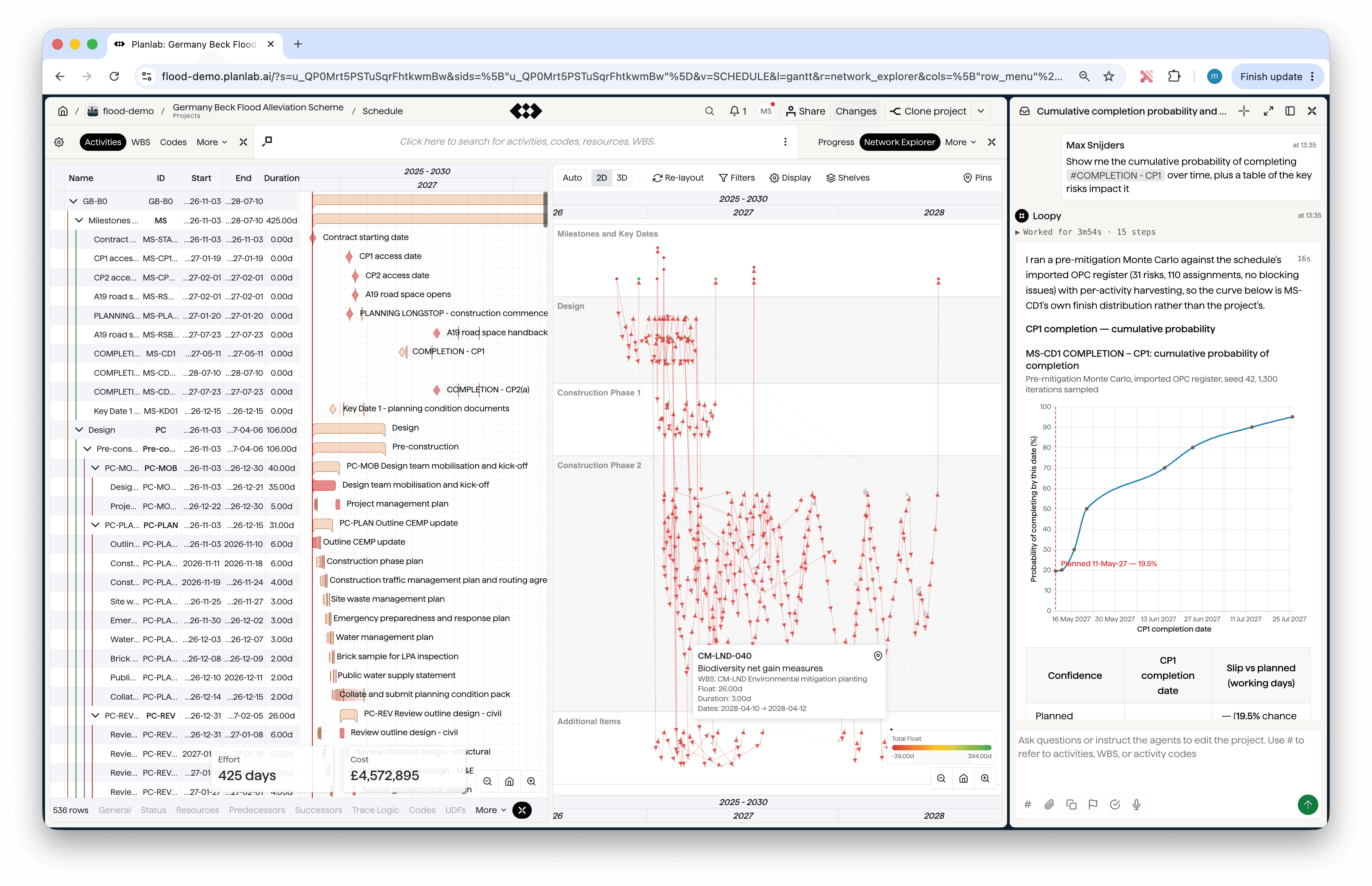
Task: Open the Predecessors bottom tab
Action: [x=257, y=810]
